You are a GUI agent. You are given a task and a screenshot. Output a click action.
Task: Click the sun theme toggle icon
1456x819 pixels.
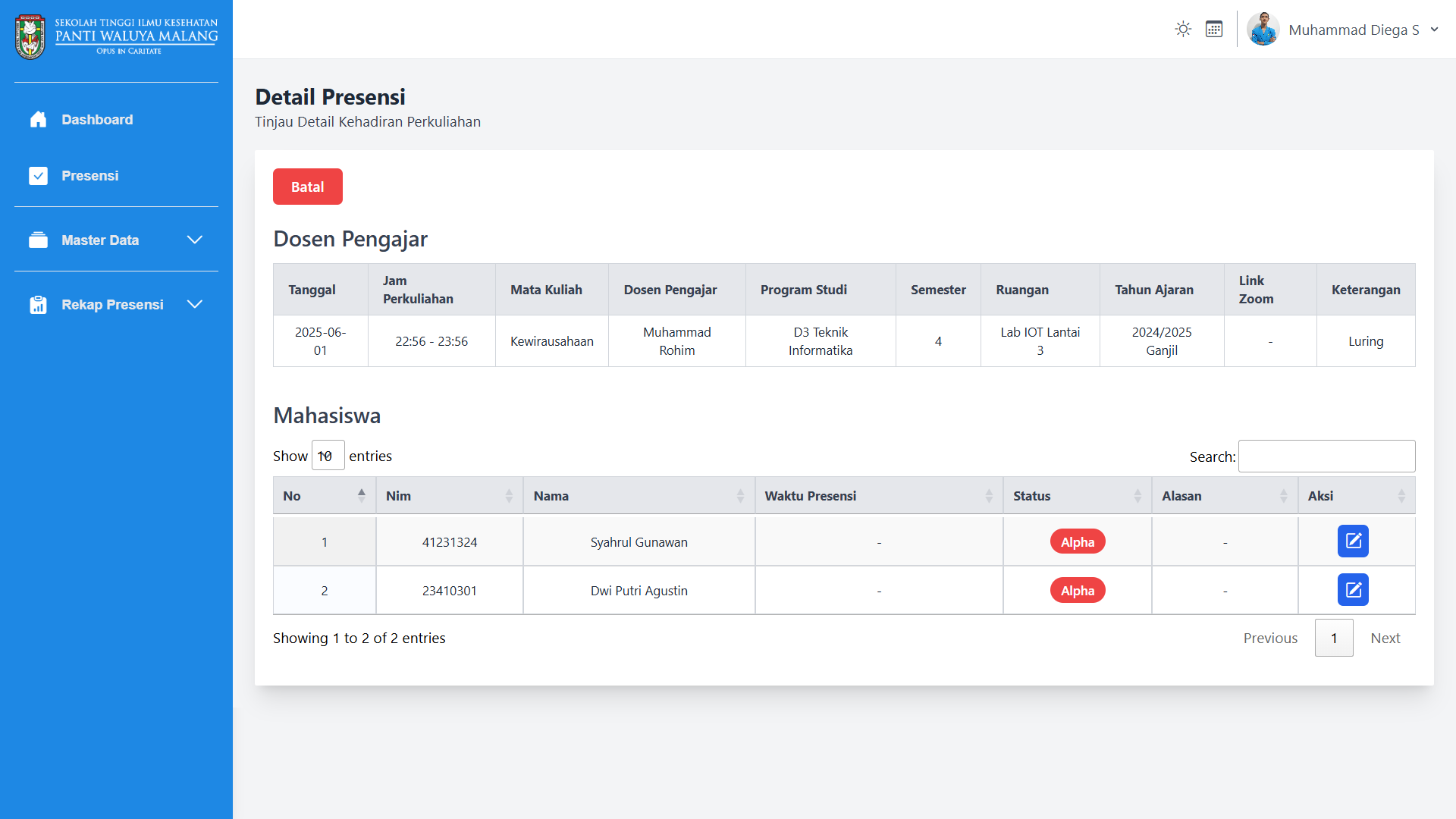pos(1183,30)
